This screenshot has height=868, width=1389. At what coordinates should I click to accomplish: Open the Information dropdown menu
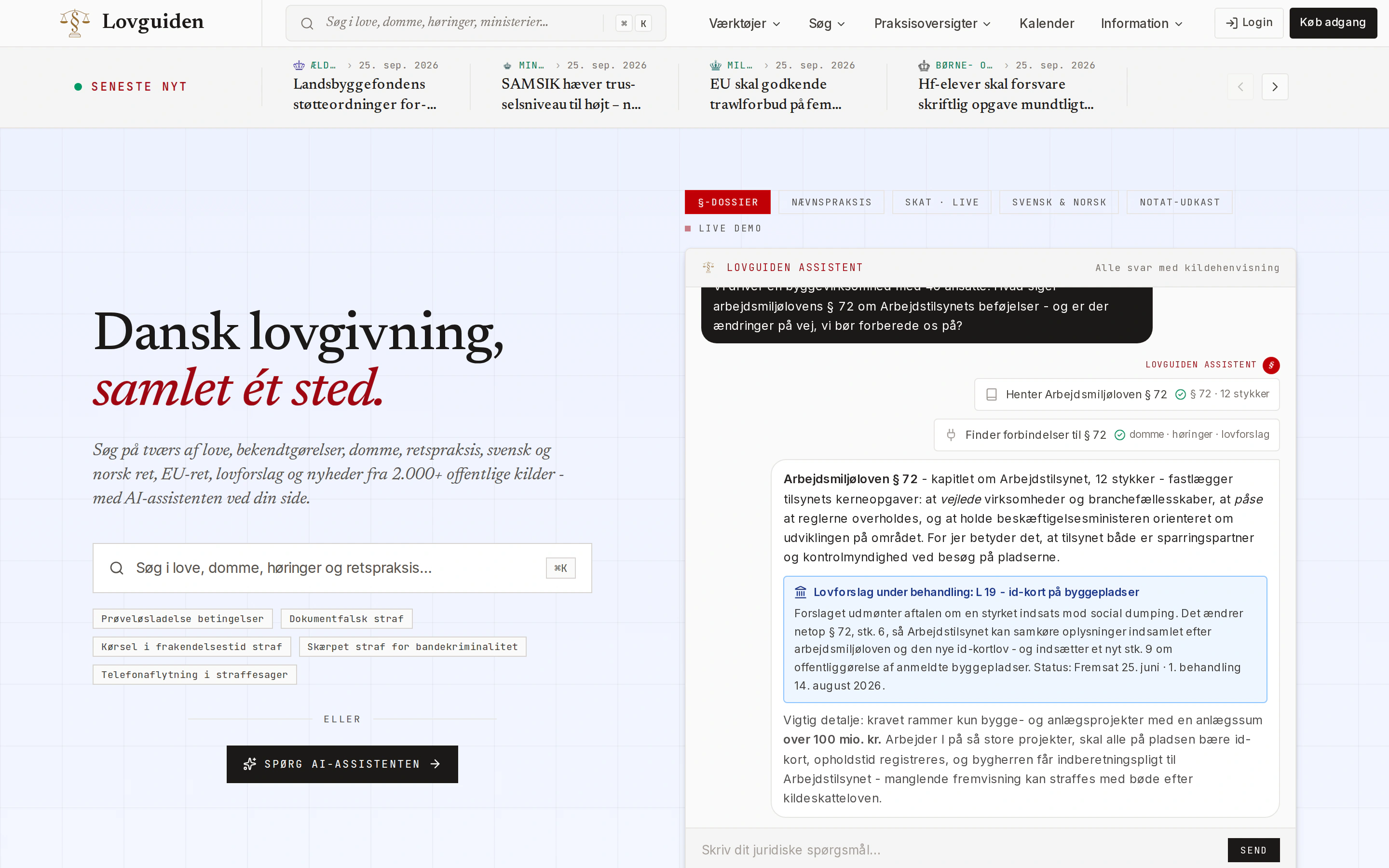tap(1141, 24)
